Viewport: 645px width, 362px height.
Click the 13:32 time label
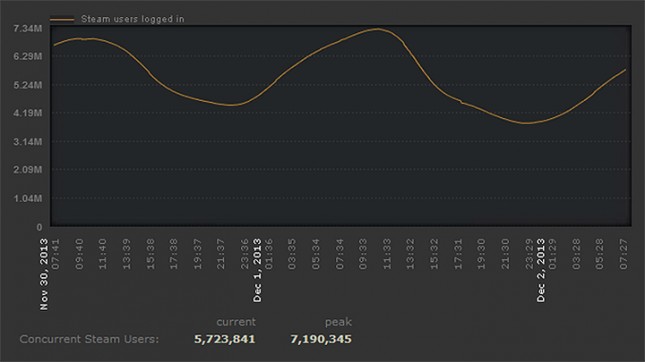tap(411, 254)
